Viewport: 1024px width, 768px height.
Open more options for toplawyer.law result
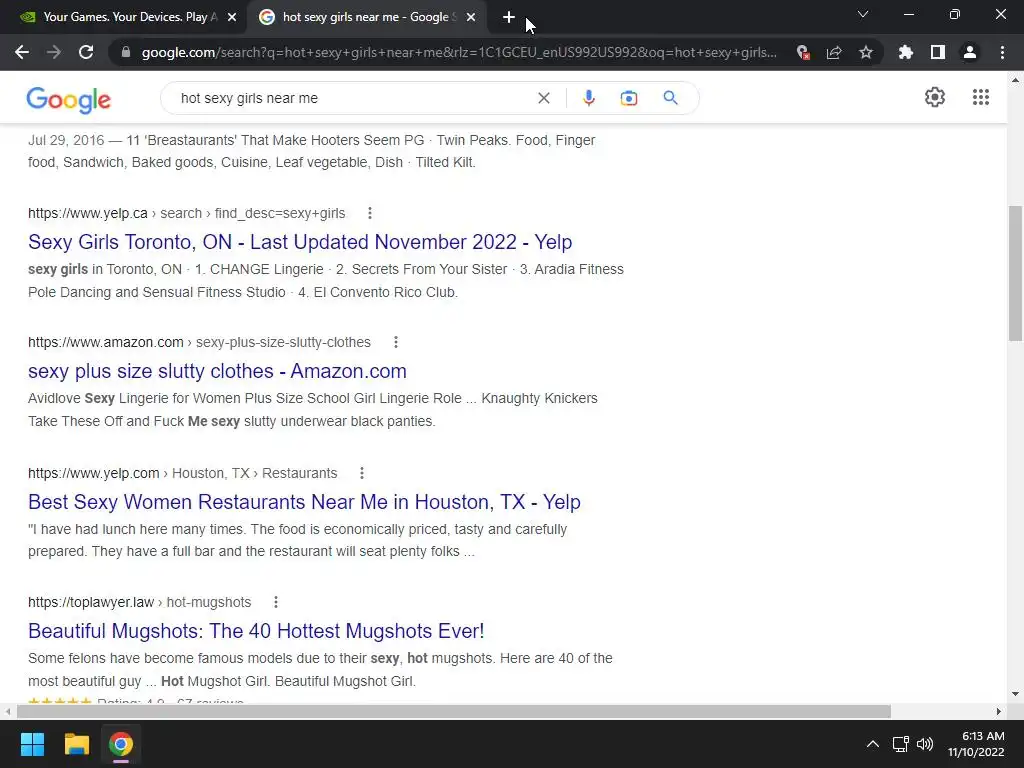pyautogui.click(x=276, y=602)
